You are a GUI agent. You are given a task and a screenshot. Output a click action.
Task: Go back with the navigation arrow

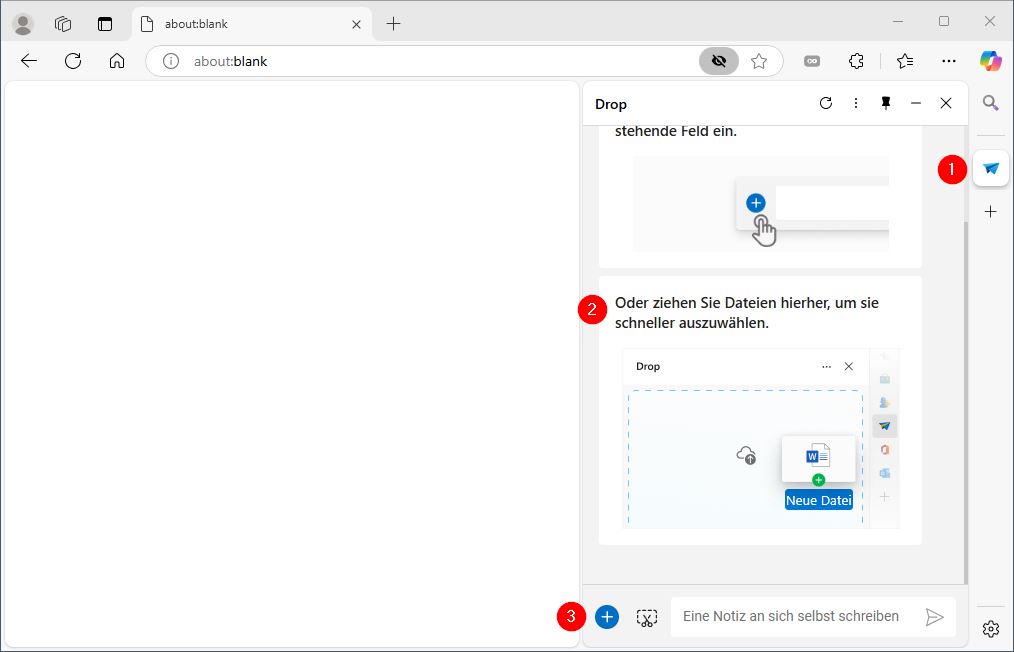pyautogui.click(x=28, y=61)
